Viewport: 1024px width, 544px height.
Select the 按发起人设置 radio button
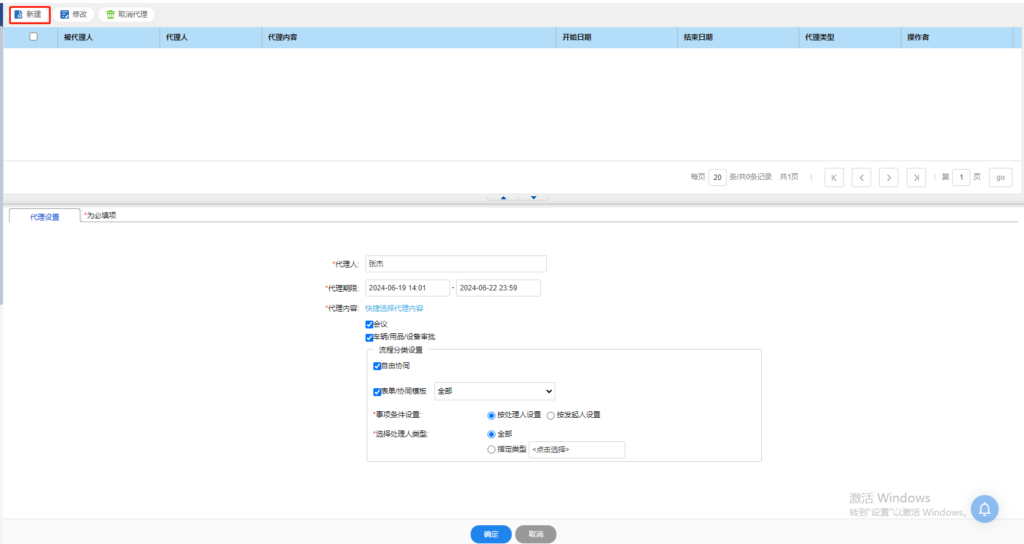coord(551,414)
